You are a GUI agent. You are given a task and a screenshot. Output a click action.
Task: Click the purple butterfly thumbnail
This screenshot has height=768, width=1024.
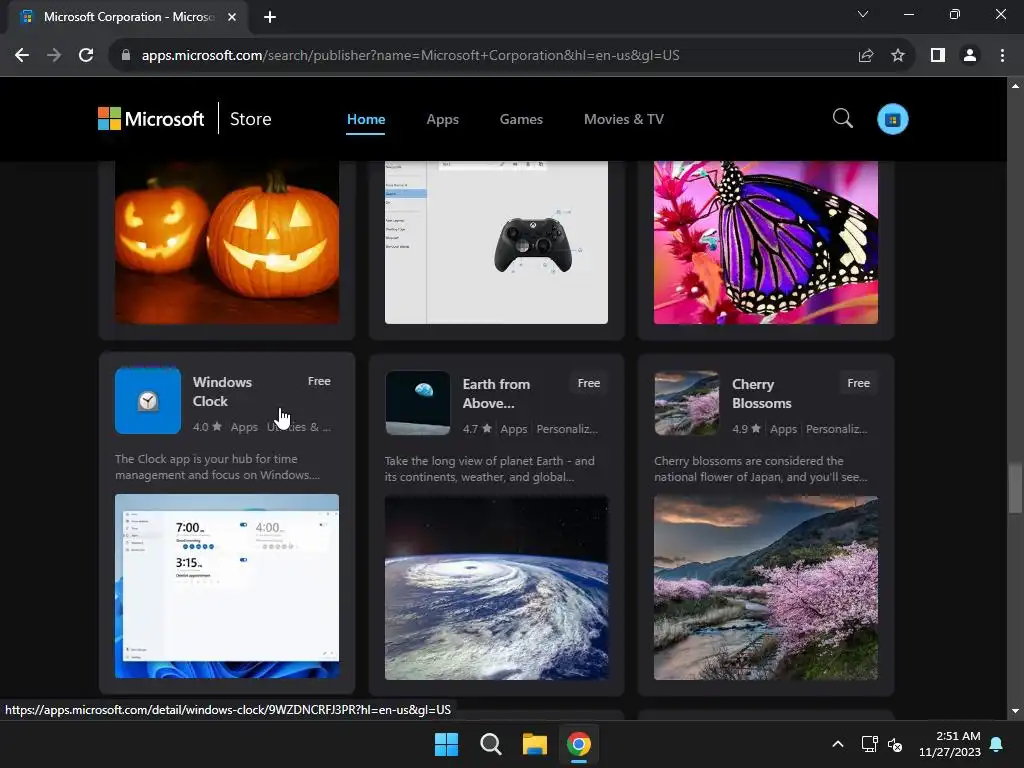[766, 242]
